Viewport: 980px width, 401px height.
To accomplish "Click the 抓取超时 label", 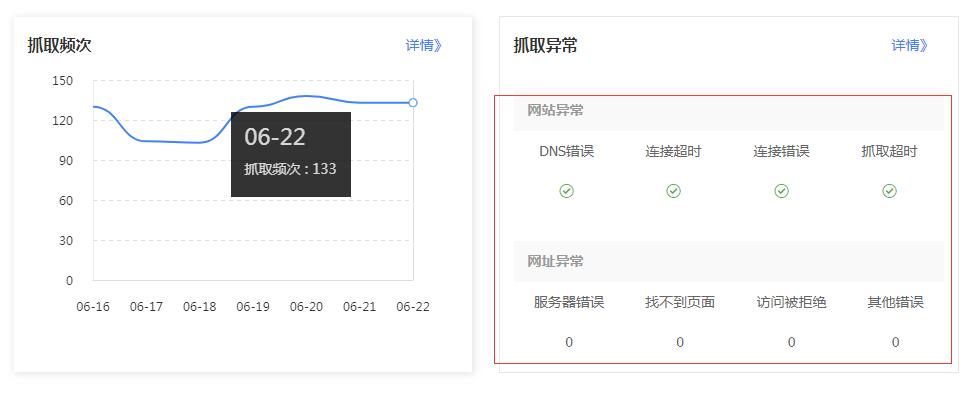I will tap(889, 152).
